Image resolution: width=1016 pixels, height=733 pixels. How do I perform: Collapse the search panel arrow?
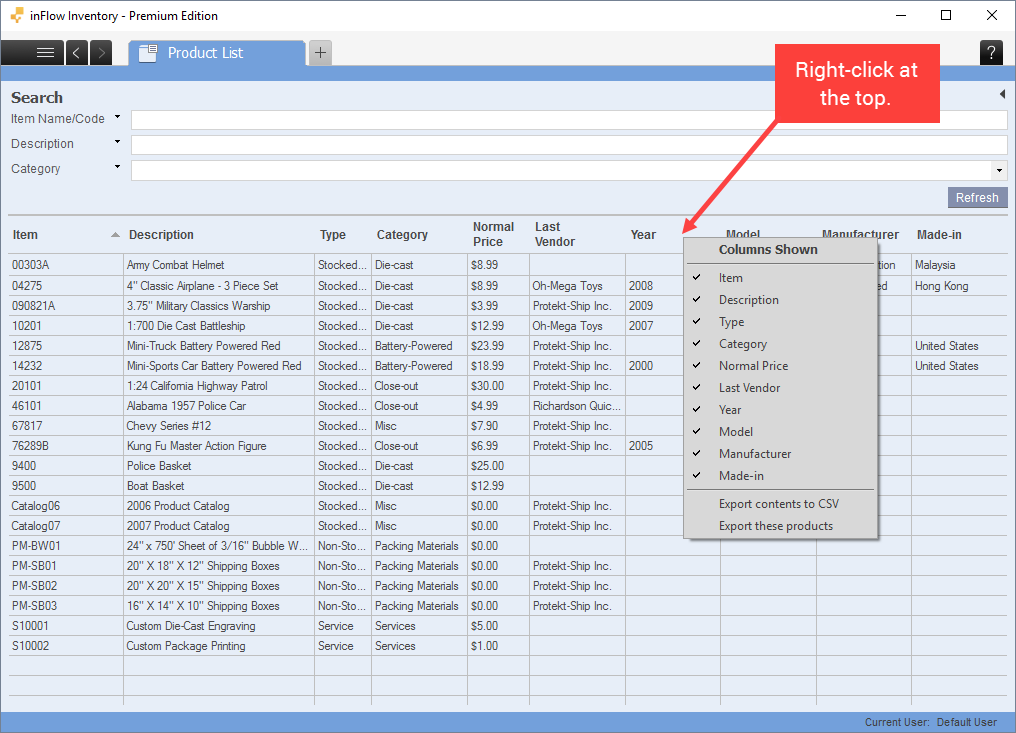(1002, 94)
